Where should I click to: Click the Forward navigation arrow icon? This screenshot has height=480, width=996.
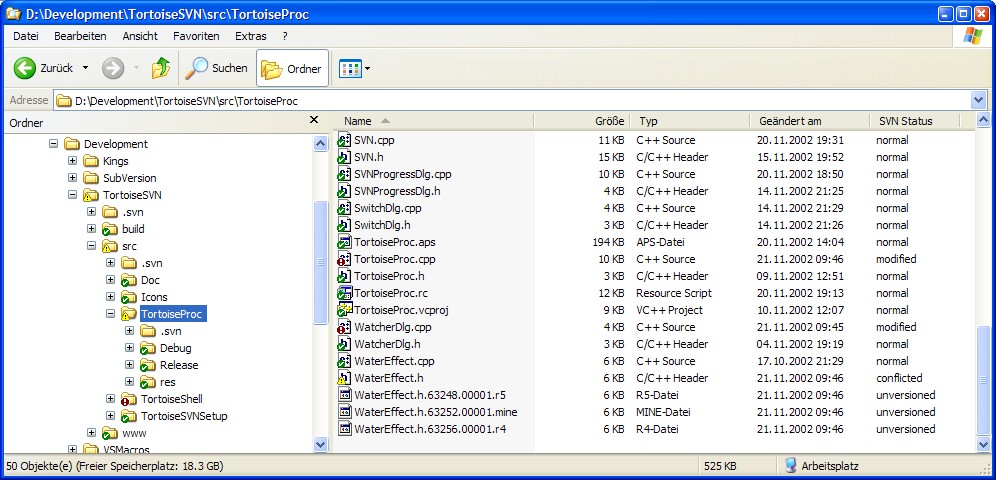click(x=112, y=68)
